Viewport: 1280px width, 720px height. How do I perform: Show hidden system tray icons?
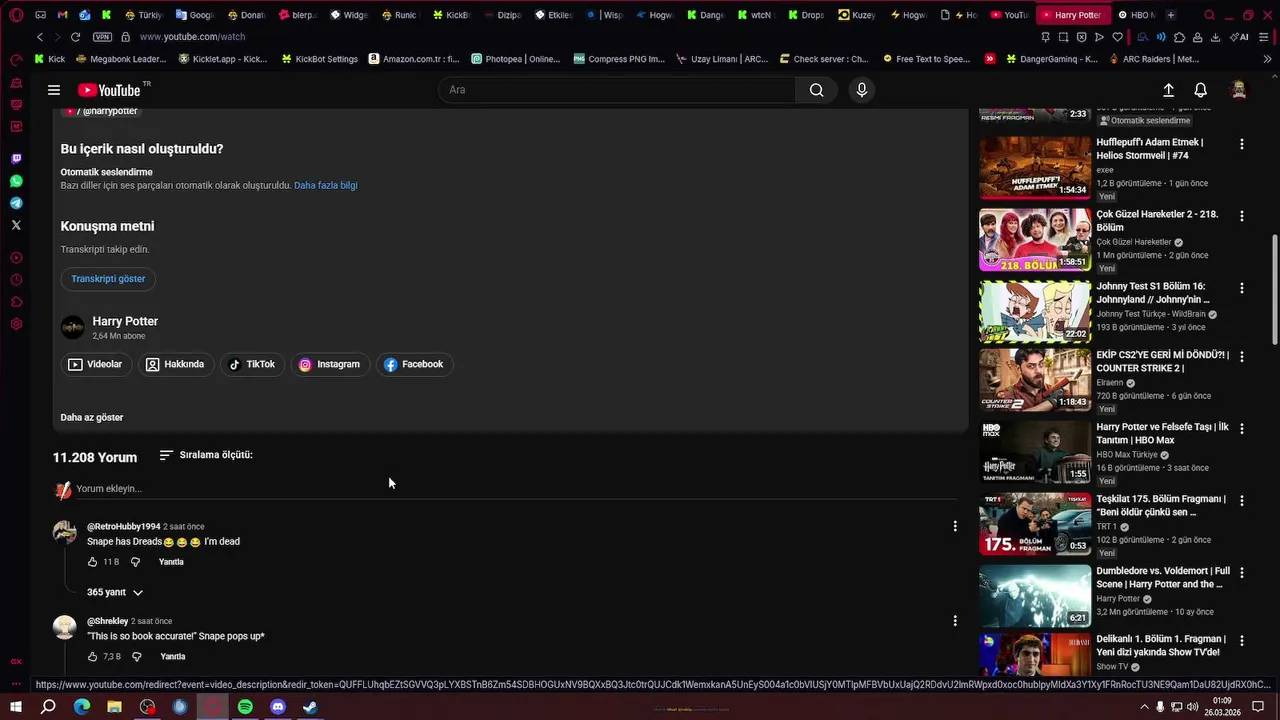click(x=1144, y=707)
